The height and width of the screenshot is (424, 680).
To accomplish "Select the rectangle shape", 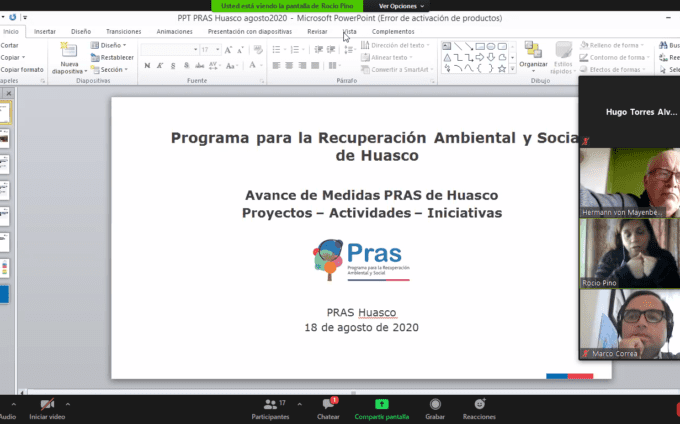I will pos(480,46).
